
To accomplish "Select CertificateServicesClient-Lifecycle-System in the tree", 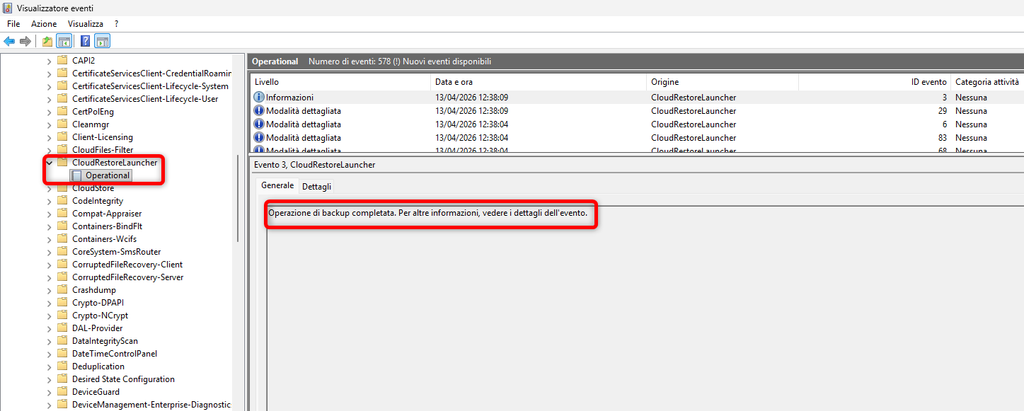I will pos(150,86).
